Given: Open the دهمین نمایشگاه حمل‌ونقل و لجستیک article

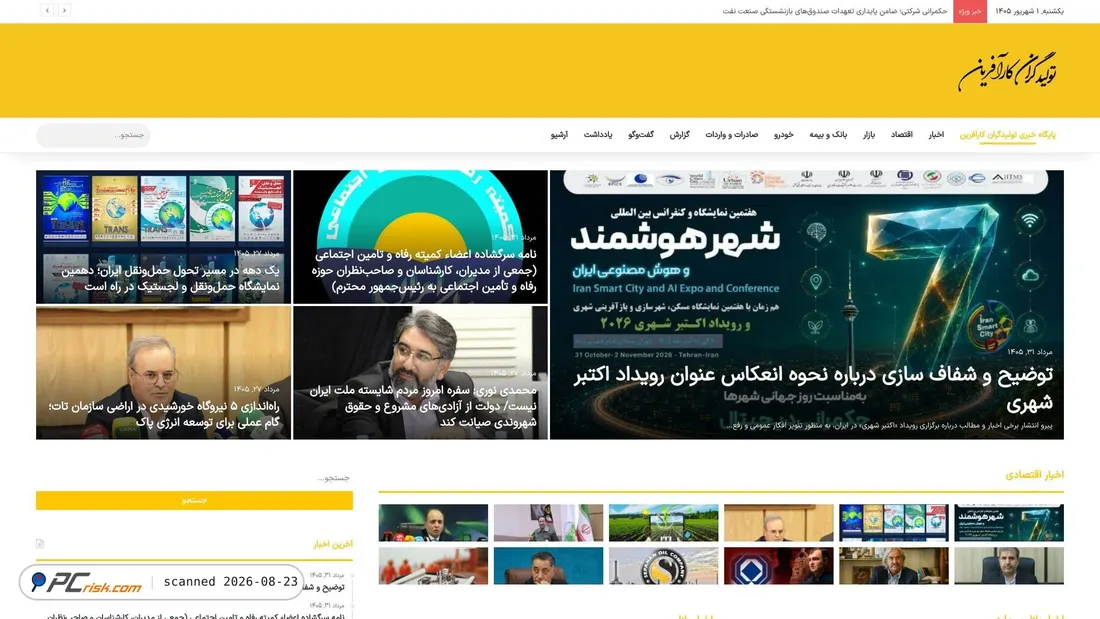Looking at the screenshot, I should coord(163,237).
